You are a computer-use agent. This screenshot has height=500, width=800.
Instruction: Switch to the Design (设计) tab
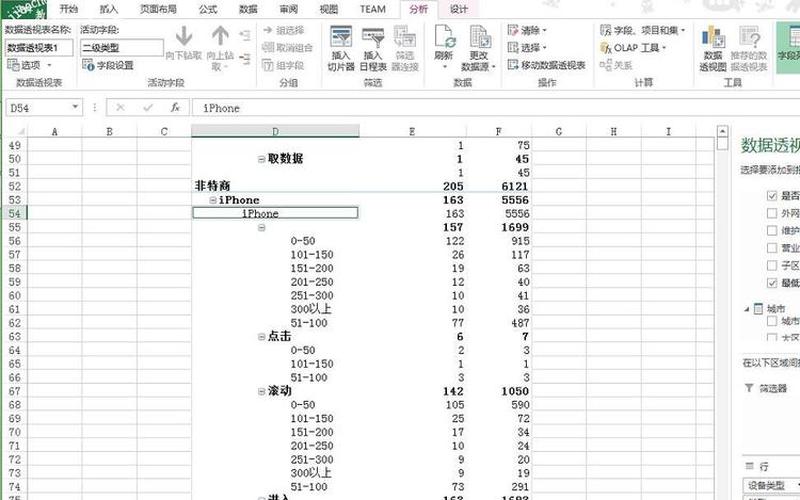[x=458, y=9]
